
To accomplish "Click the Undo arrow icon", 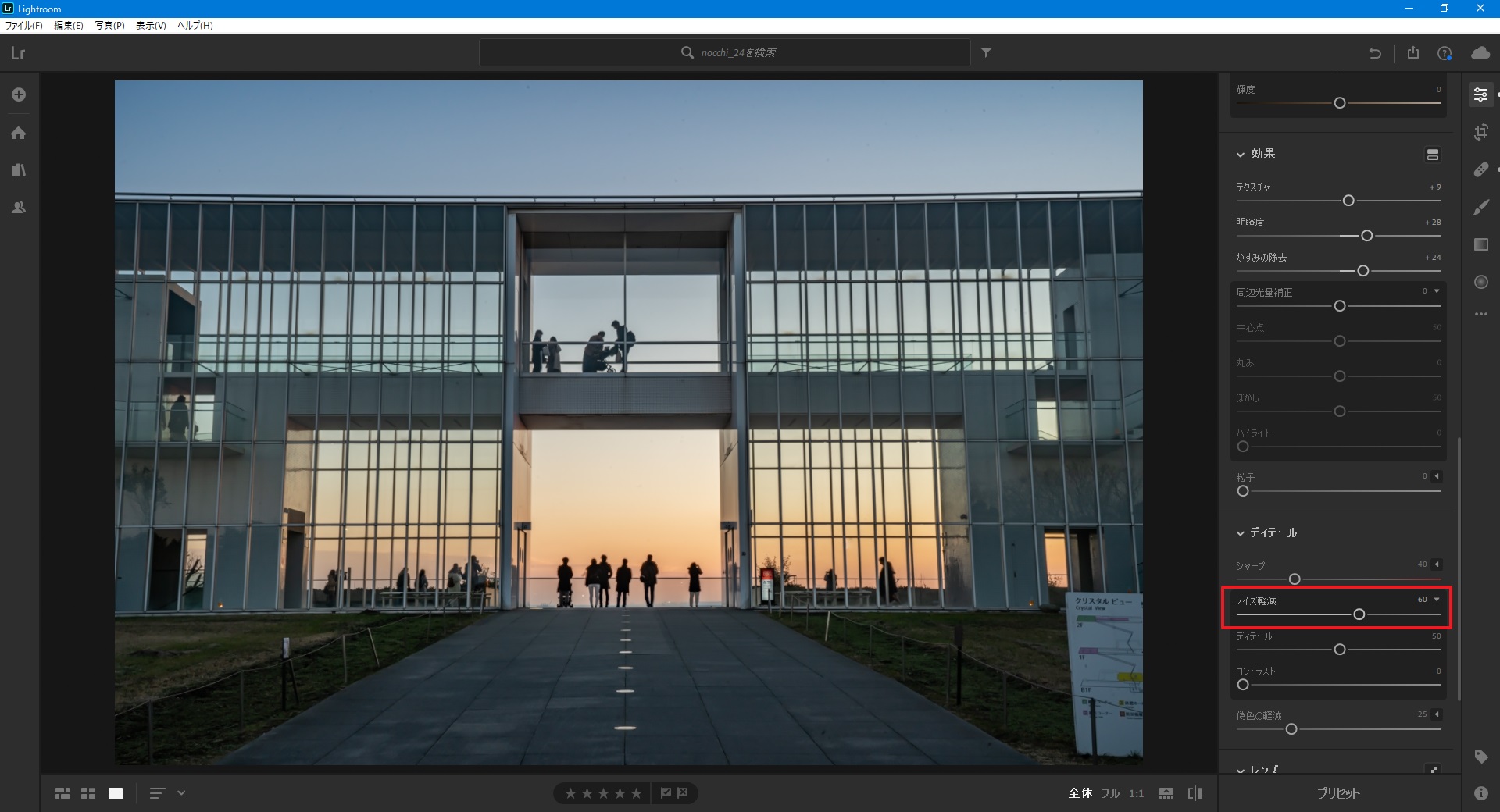I will (1375, 53).
